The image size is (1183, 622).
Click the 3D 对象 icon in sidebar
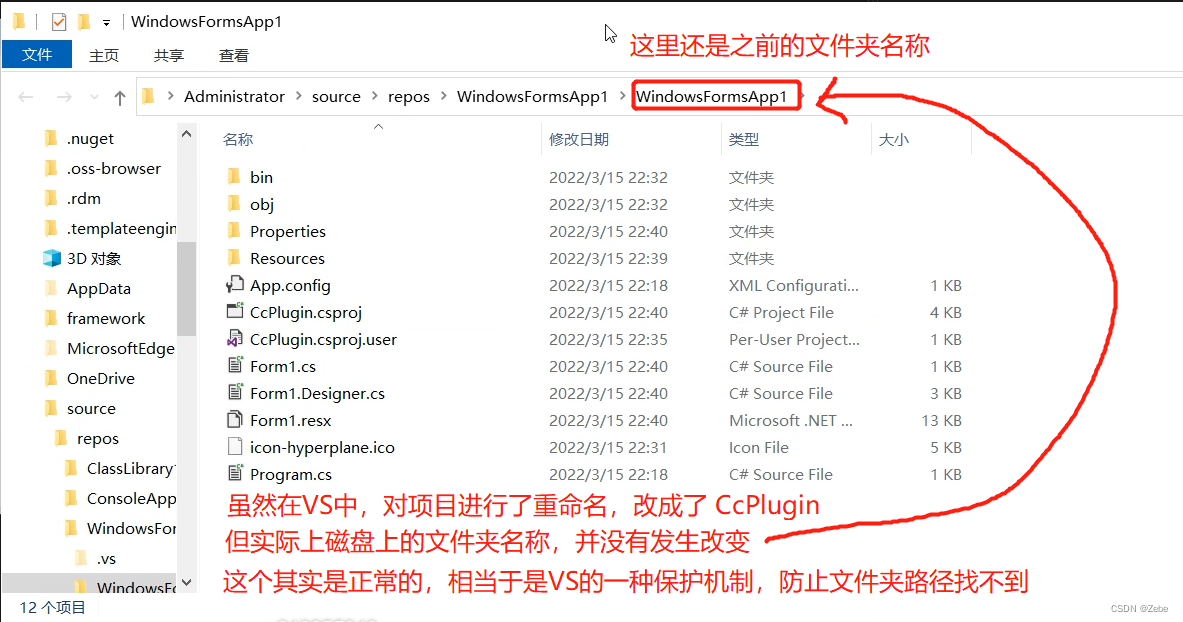[51, 258]
